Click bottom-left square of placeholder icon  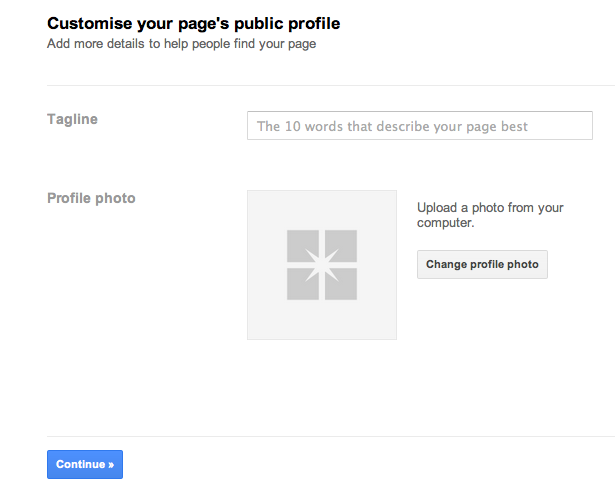[302, 284]
